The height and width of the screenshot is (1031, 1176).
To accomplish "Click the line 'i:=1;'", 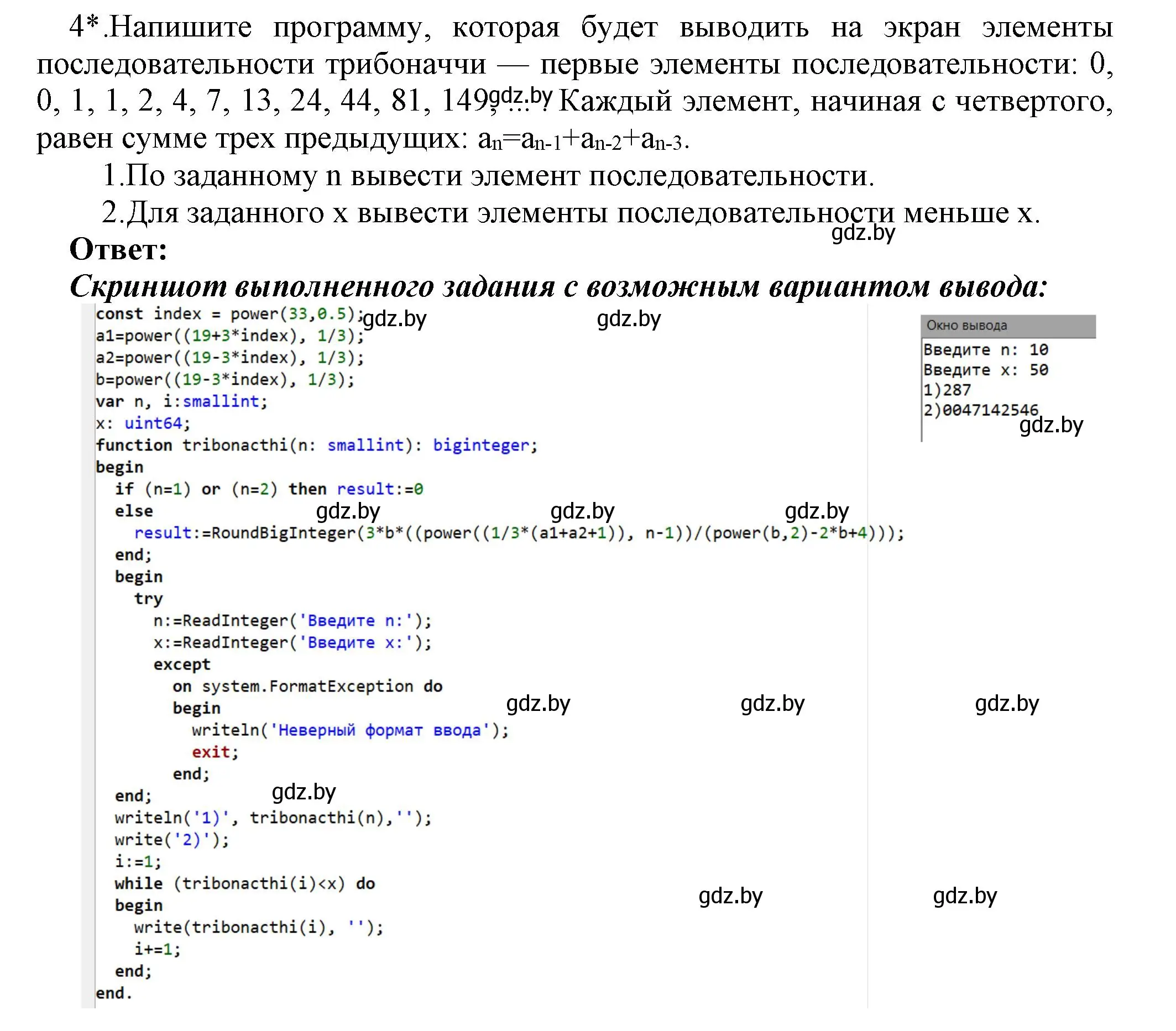I will tap(138, 862).
